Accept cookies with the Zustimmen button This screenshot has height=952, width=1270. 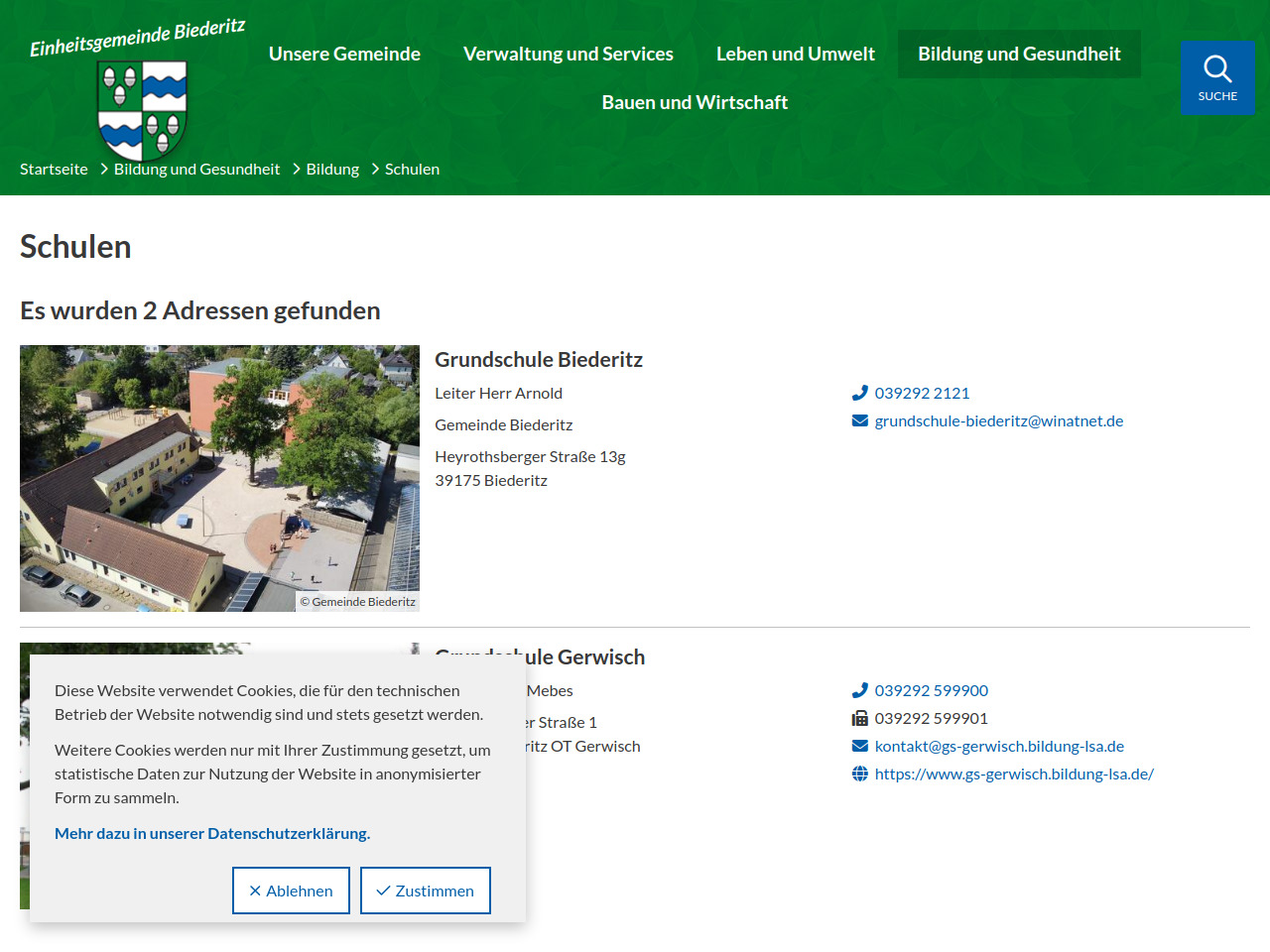click(426, 891)
